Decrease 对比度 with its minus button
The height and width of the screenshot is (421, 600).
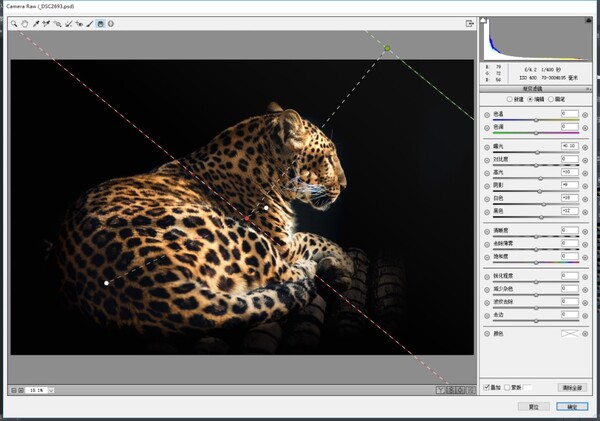(x=487, y=160)
